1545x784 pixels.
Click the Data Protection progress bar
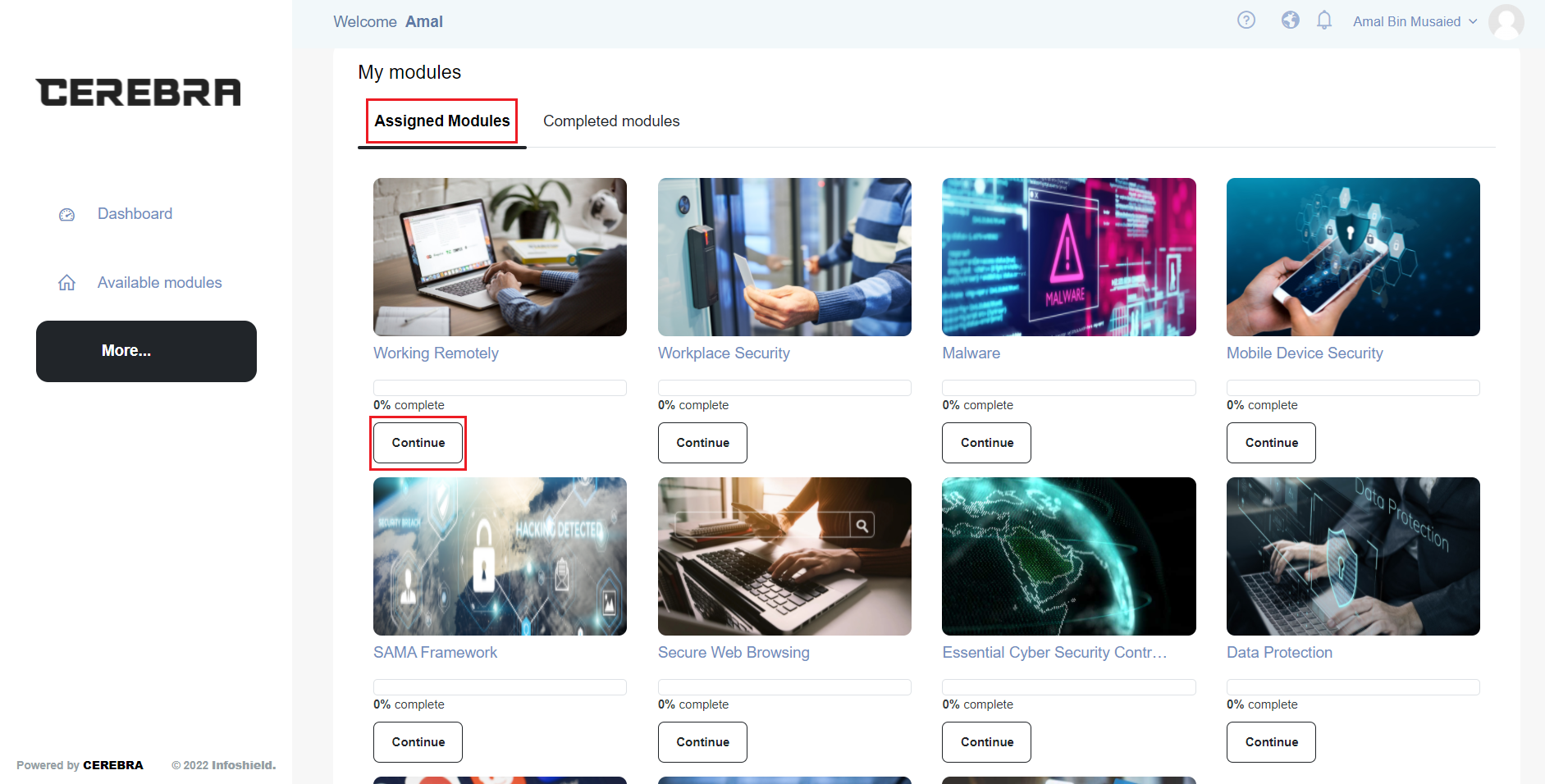tap(1353, 687)
